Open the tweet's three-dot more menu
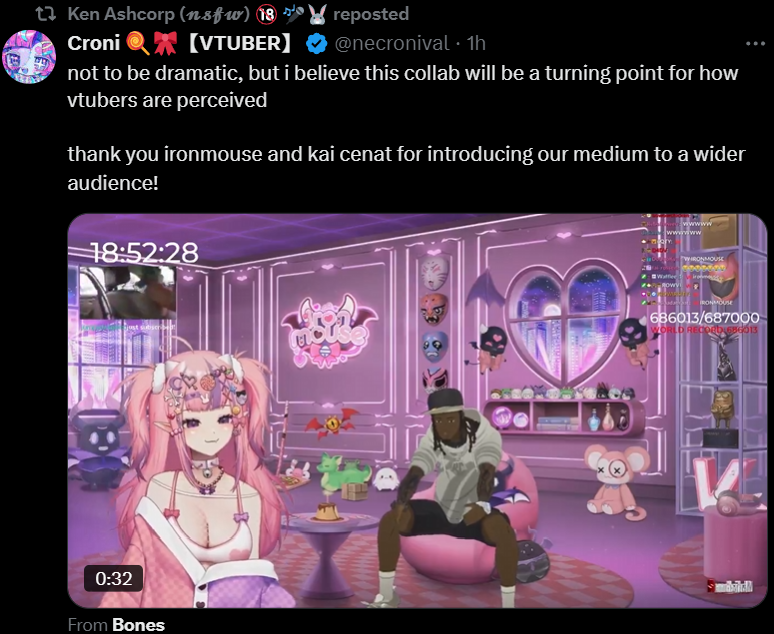Viewport: 774px width, 634px height. (755, 44)
